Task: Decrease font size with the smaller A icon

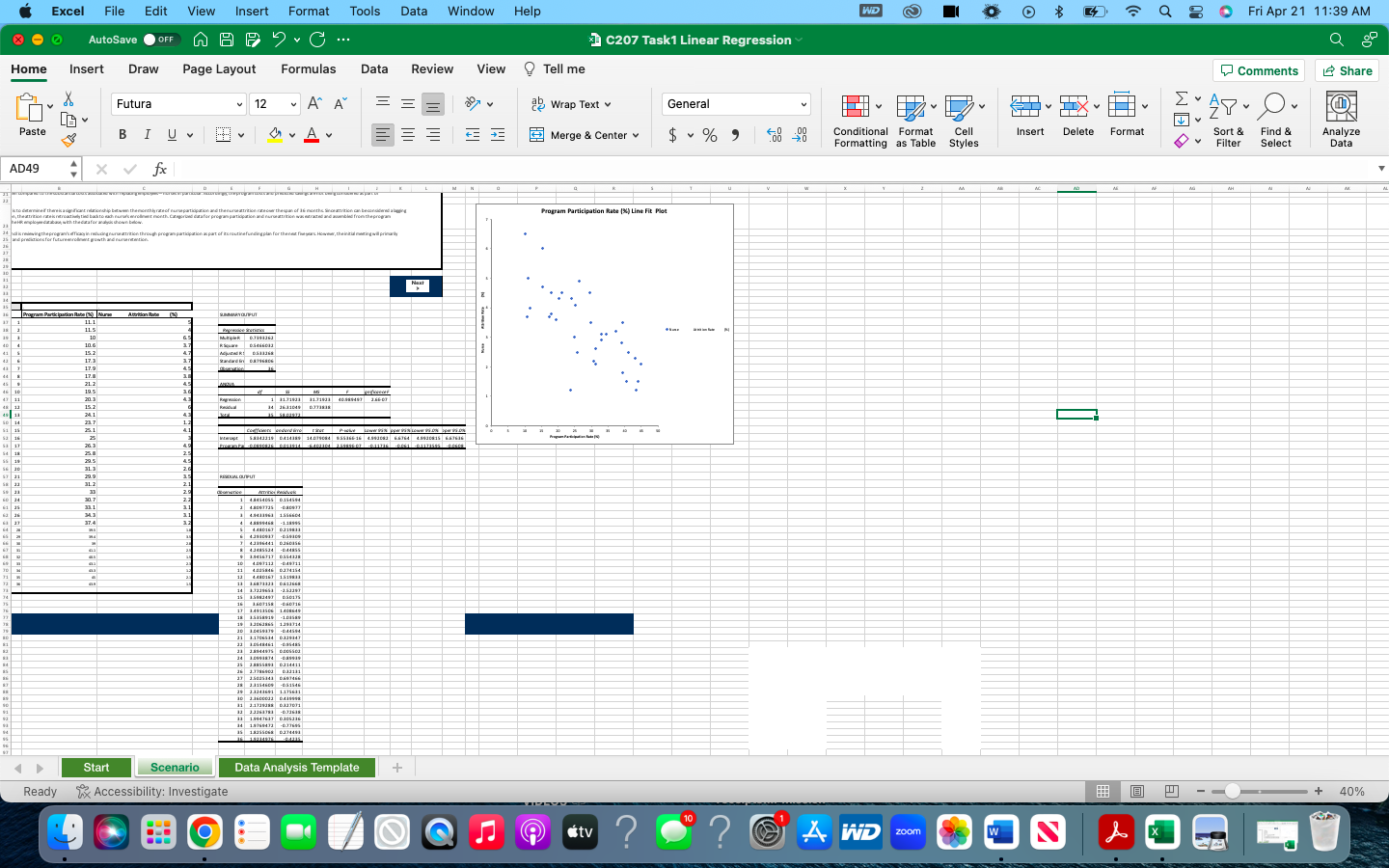Action: [x=340, y=104]
